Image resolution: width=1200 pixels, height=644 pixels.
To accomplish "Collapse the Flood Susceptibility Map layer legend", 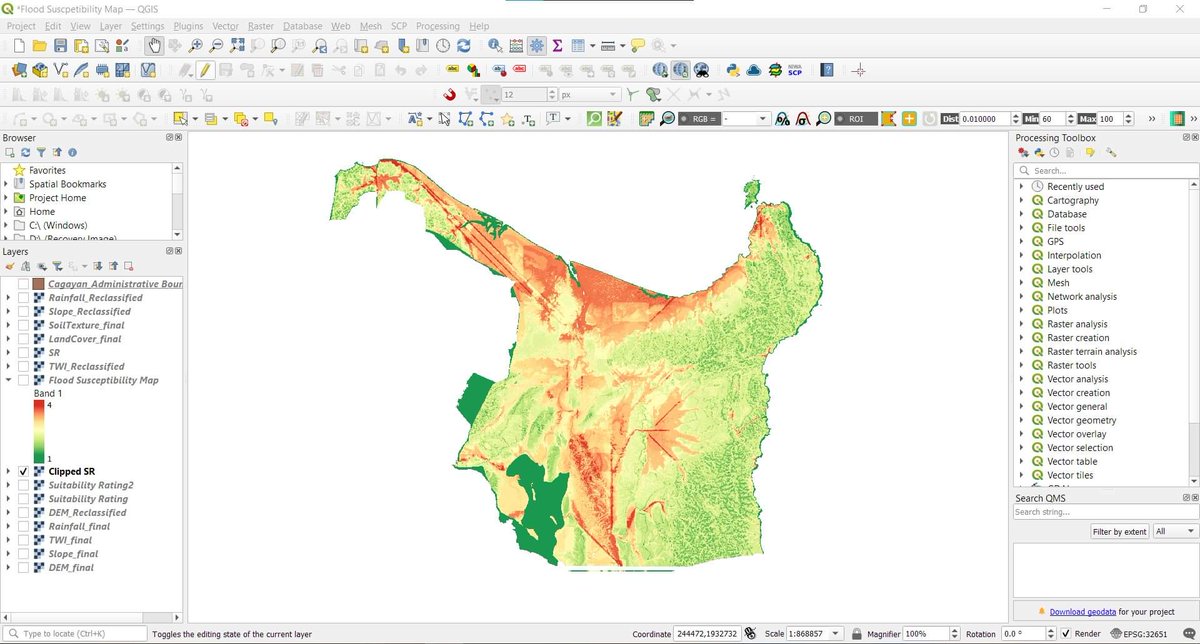I will tap(9, 380).
